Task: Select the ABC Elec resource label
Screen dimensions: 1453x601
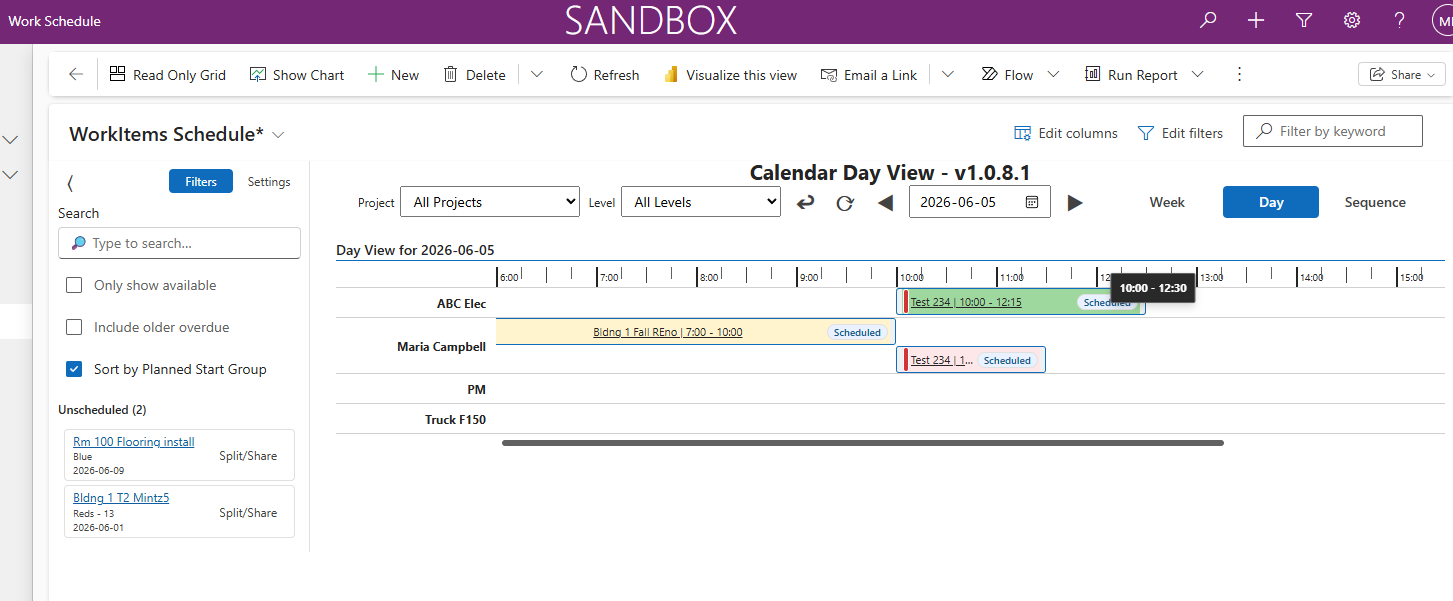Action: 461,303
